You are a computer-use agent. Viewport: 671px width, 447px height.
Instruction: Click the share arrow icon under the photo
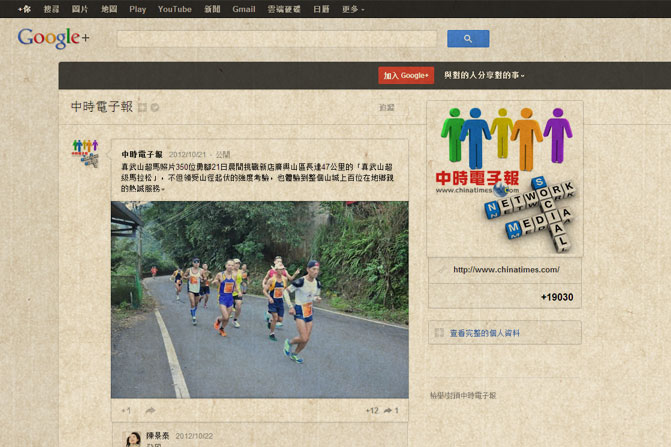(x=150, y=411)
